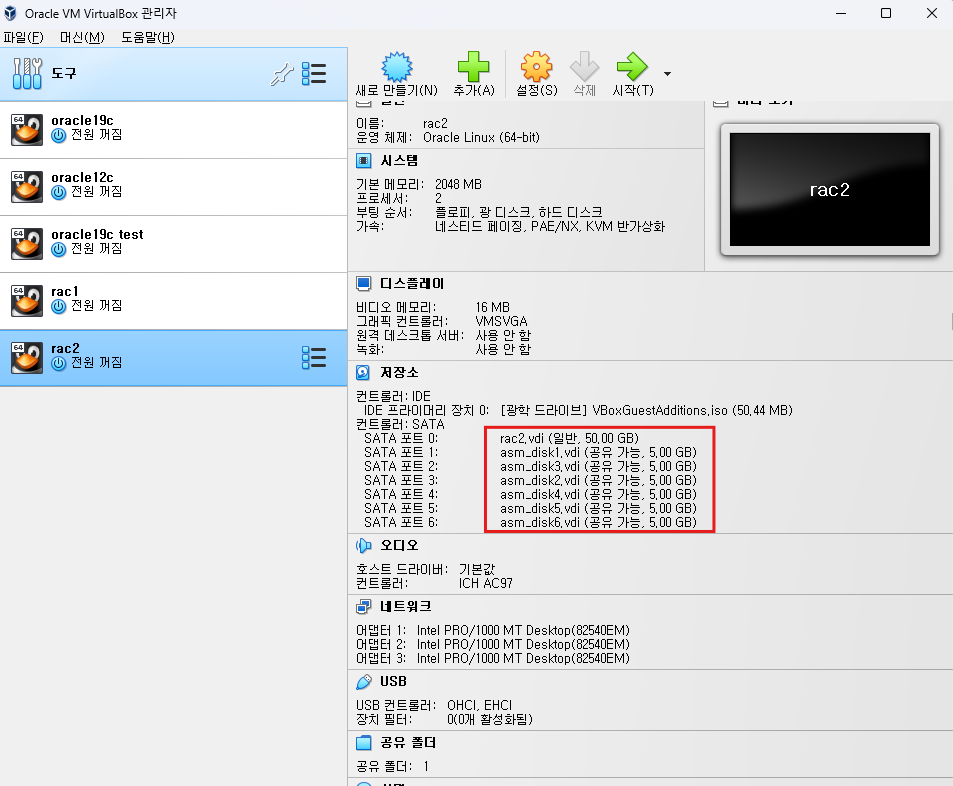The image size is (953, 786).
Task: Select the rac1 virtual machine
Action: tap(173, 302)
